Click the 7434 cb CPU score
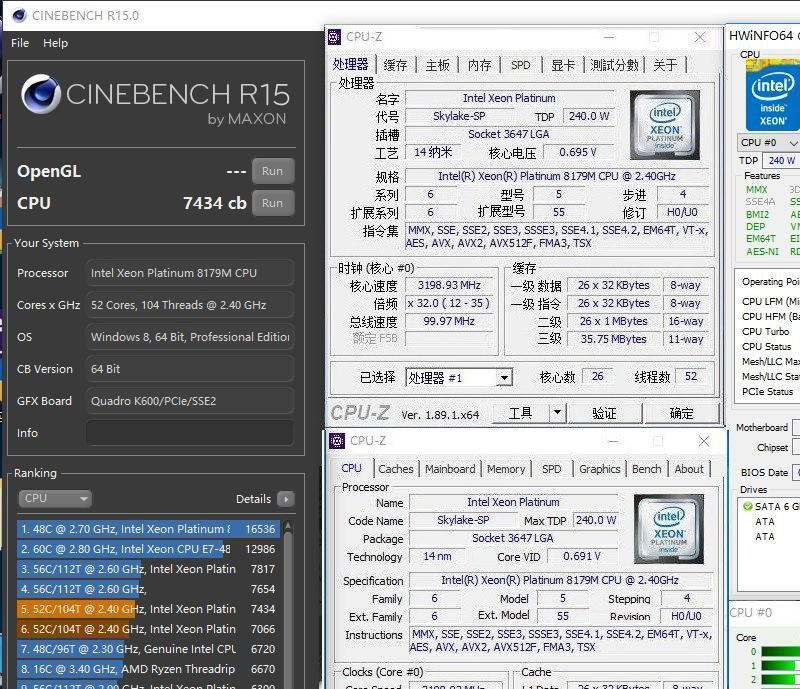Image resolution: width=800 pixels, height=689 pixels. (215, 203)
